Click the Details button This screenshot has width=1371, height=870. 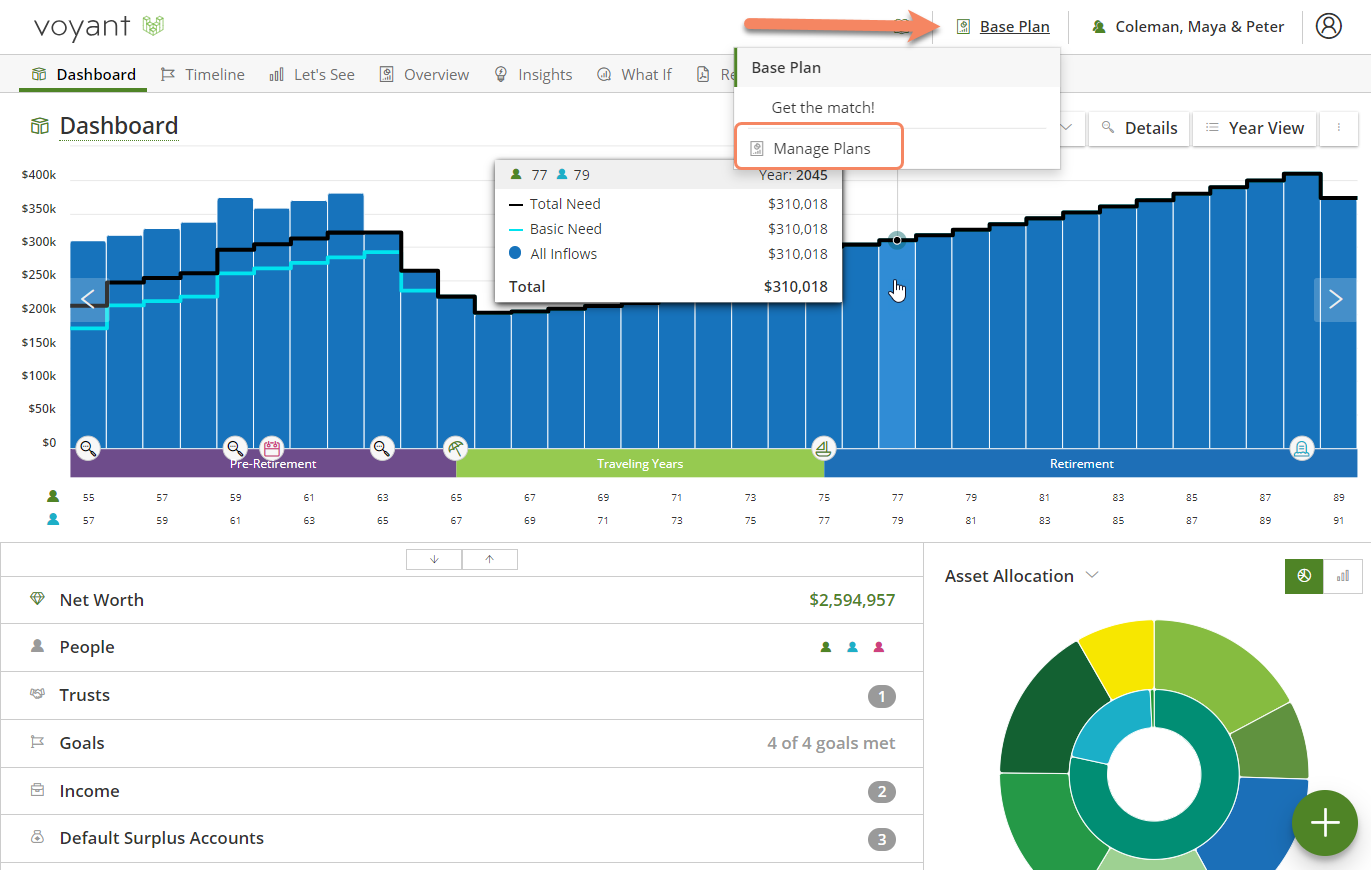pos(1139,128)
